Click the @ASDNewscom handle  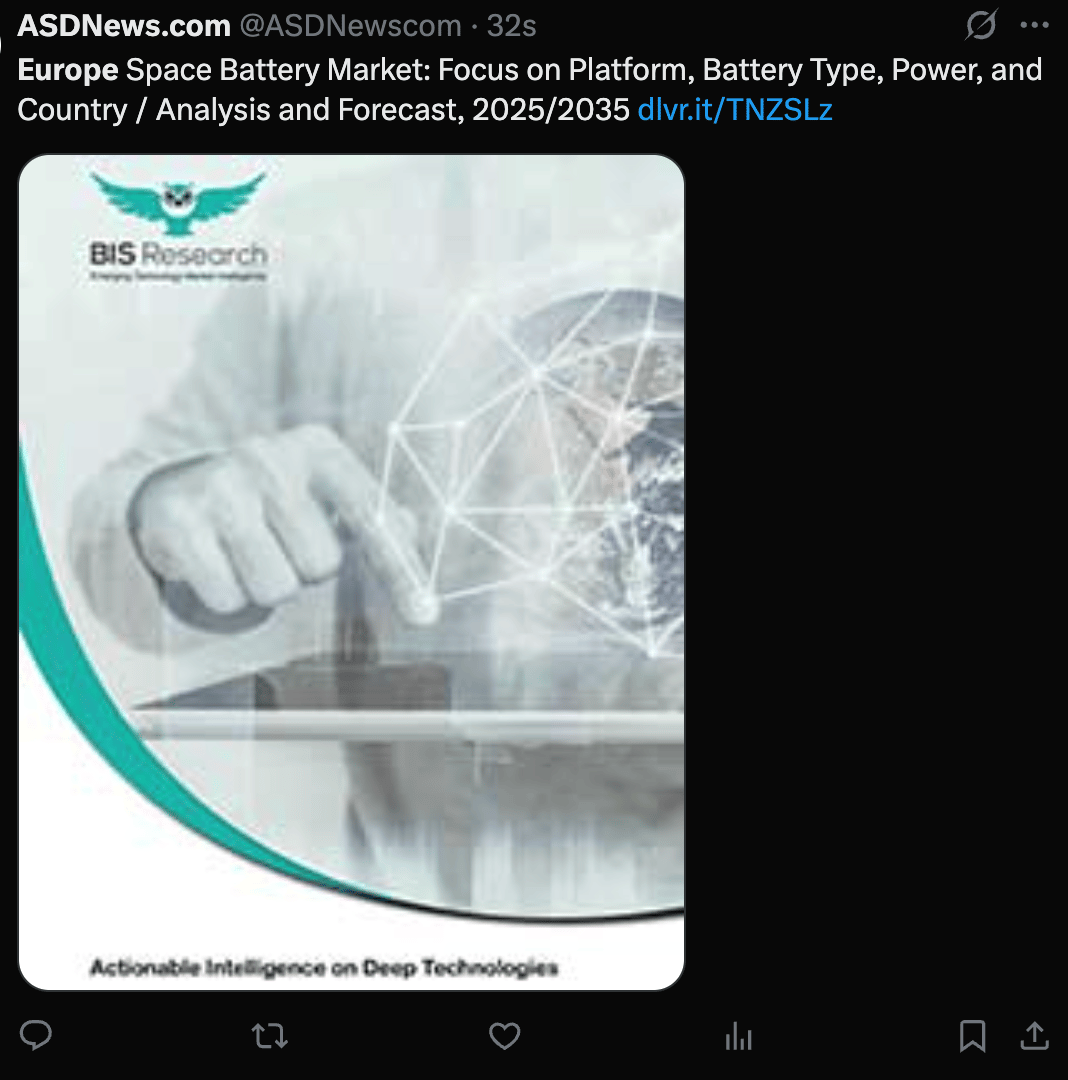[x=350, y=25]
